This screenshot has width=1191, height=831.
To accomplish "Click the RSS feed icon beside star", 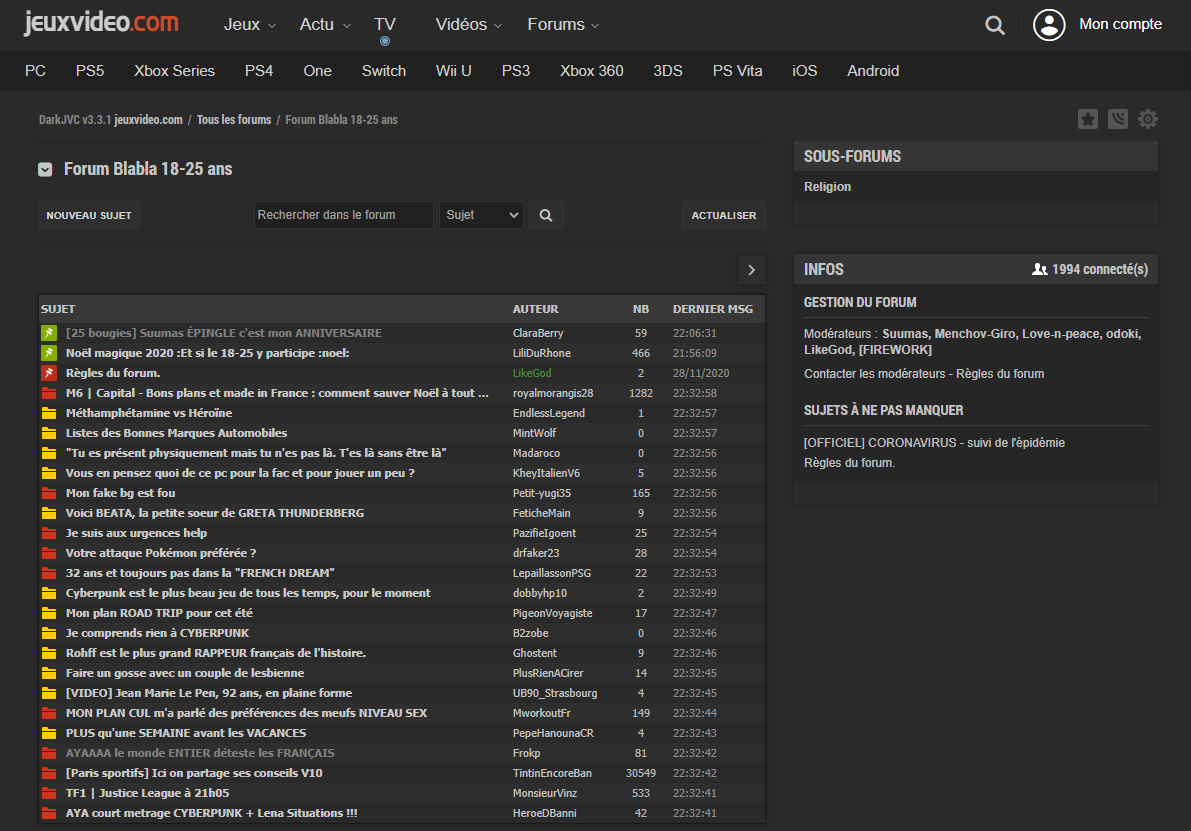I will (x=1118, y=120).
